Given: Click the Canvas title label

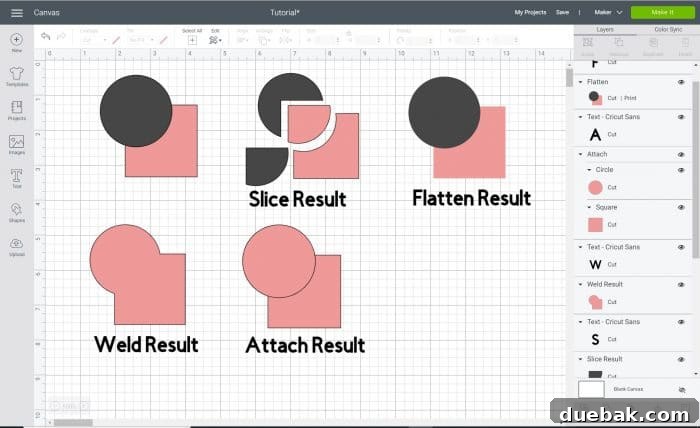Looking at the screenshot, I should [x=46, y=12].
